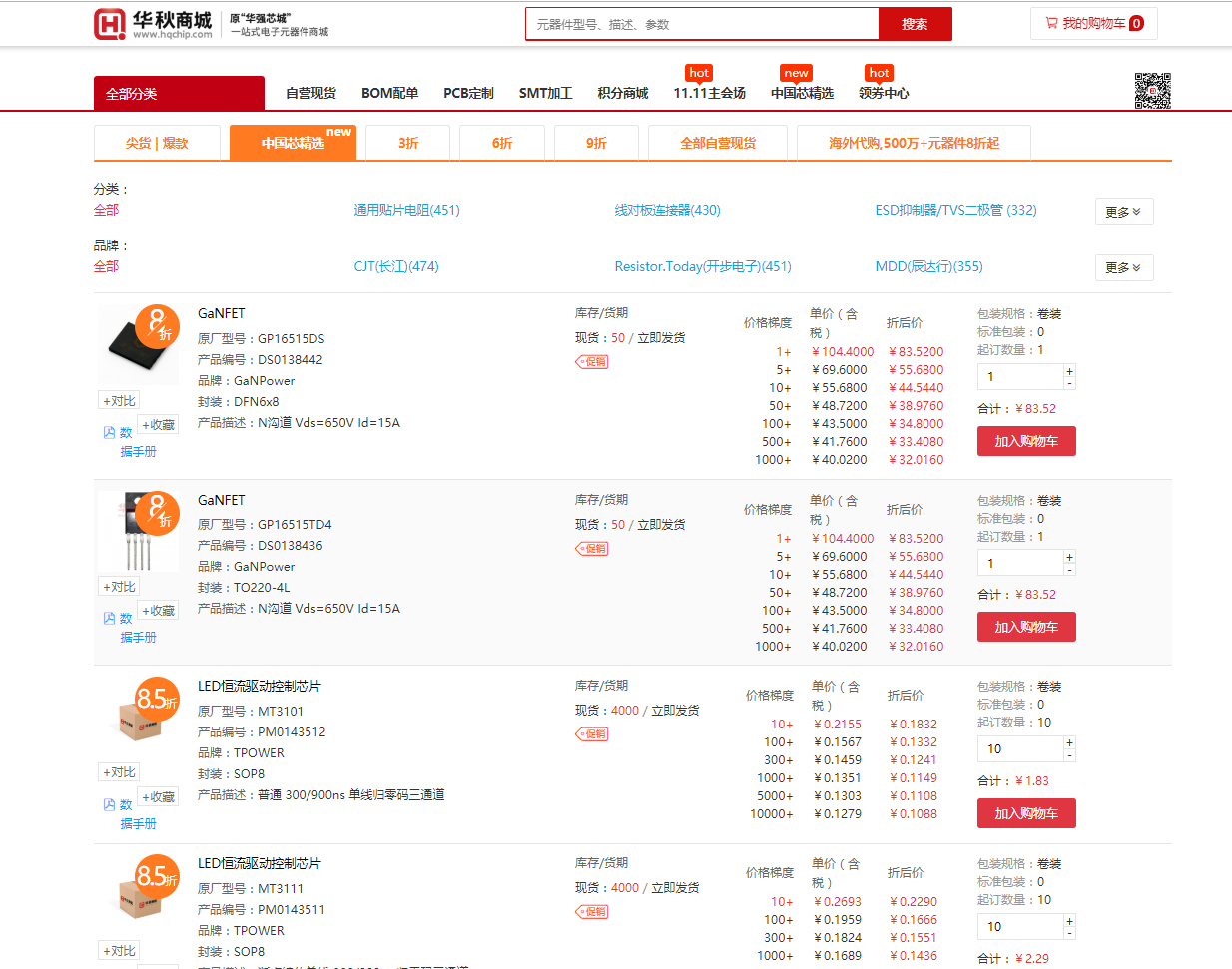Add GP16515TD4 to favorites
Image resolution: width=1232 pixels, height=969 pixels.
coord(158,611)
